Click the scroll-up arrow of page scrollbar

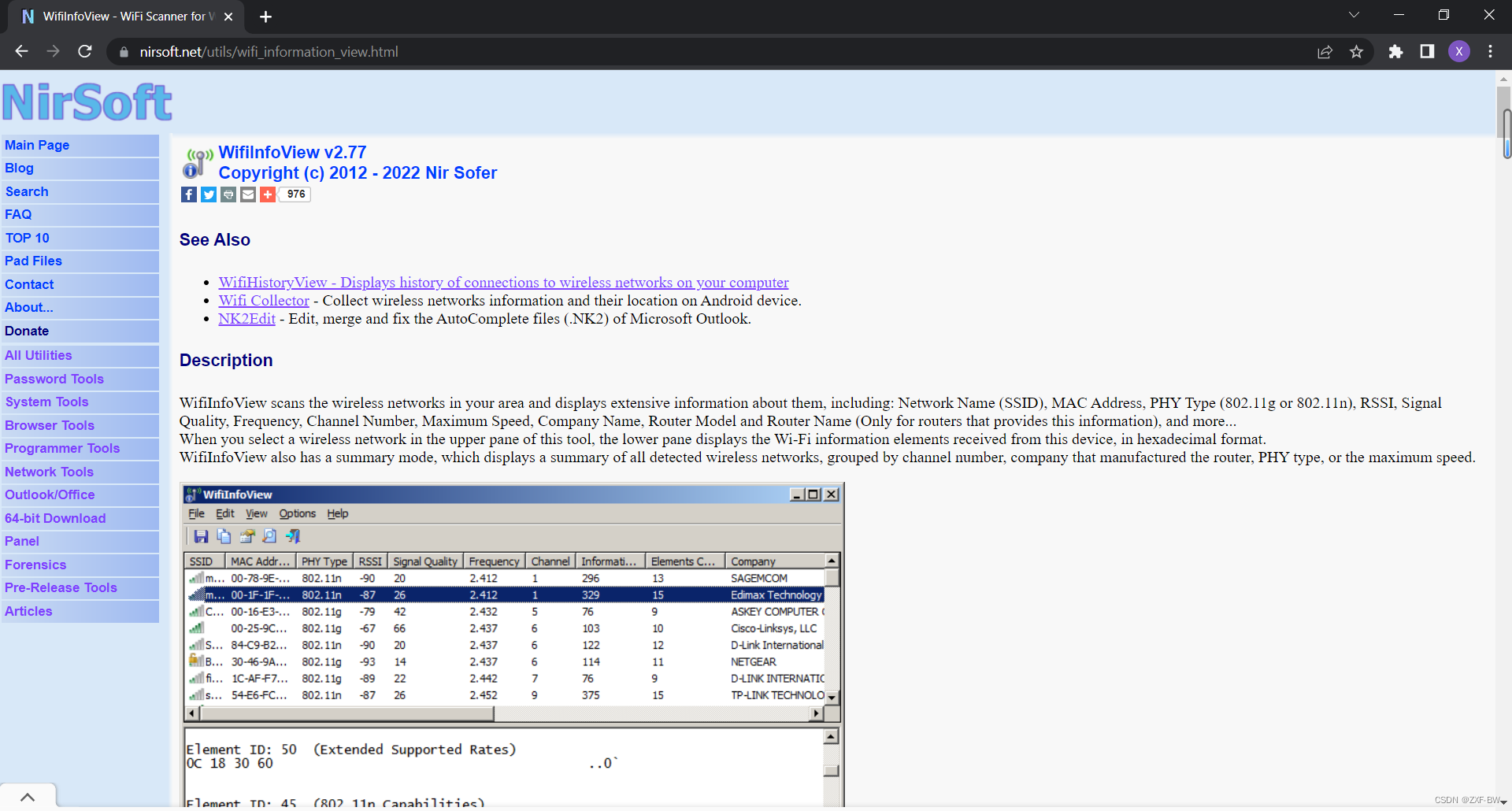1503,78
